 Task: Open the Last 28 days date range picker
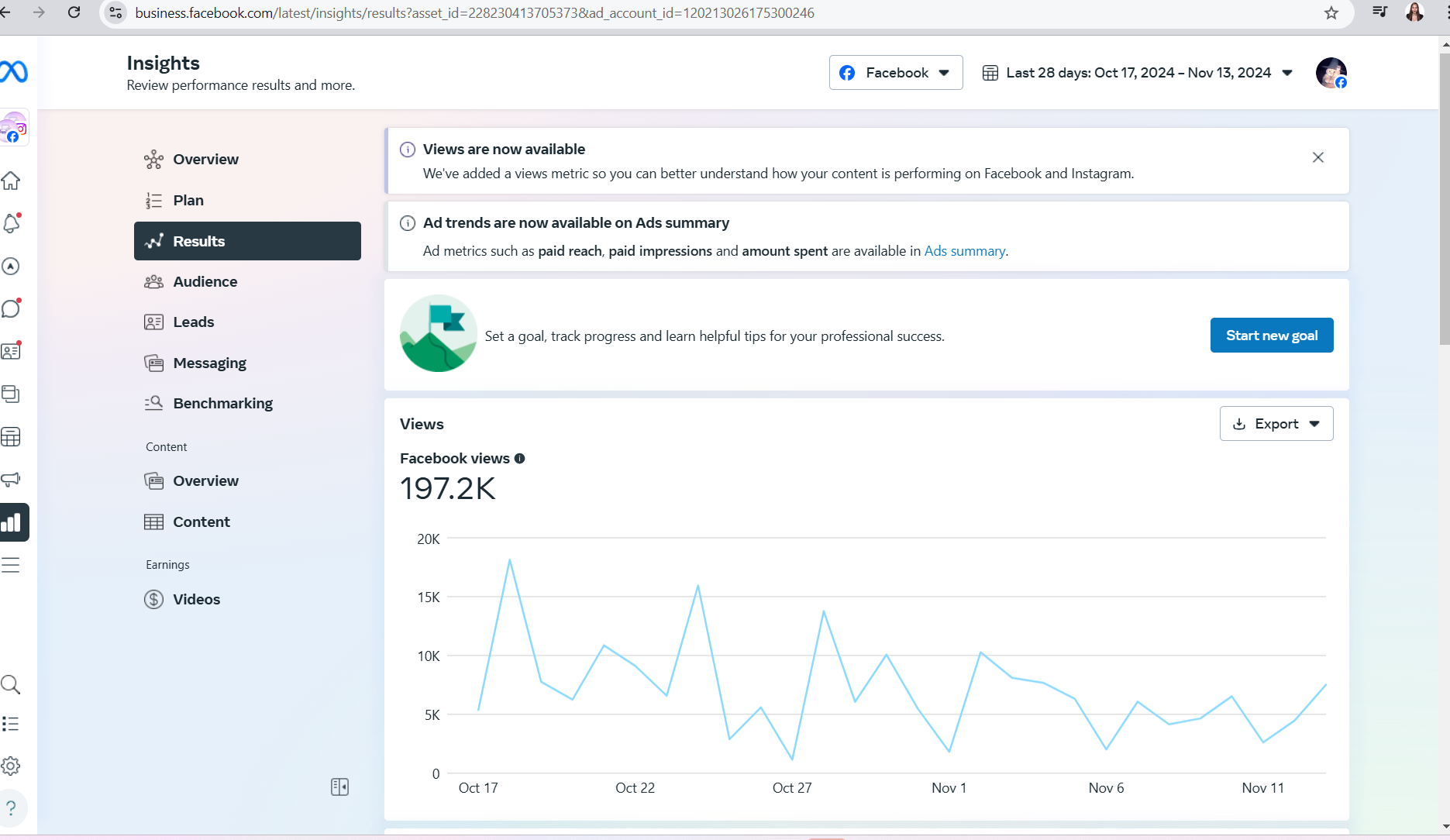pos(1138,73)
